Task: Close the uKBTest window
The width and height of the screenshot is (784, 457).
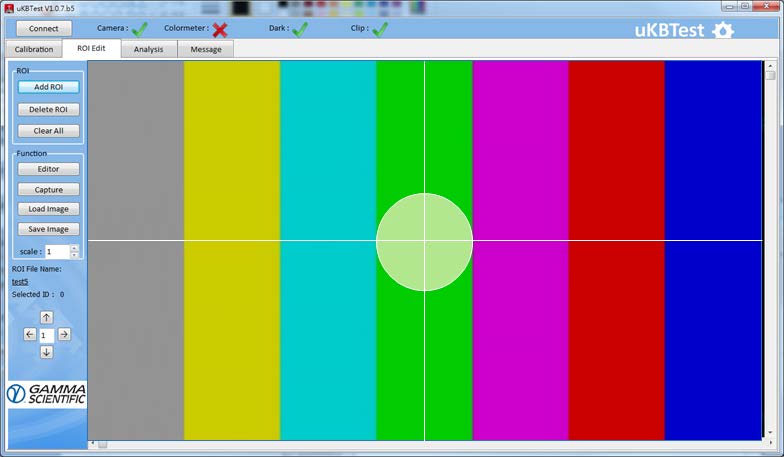Action: pos(766,6)
